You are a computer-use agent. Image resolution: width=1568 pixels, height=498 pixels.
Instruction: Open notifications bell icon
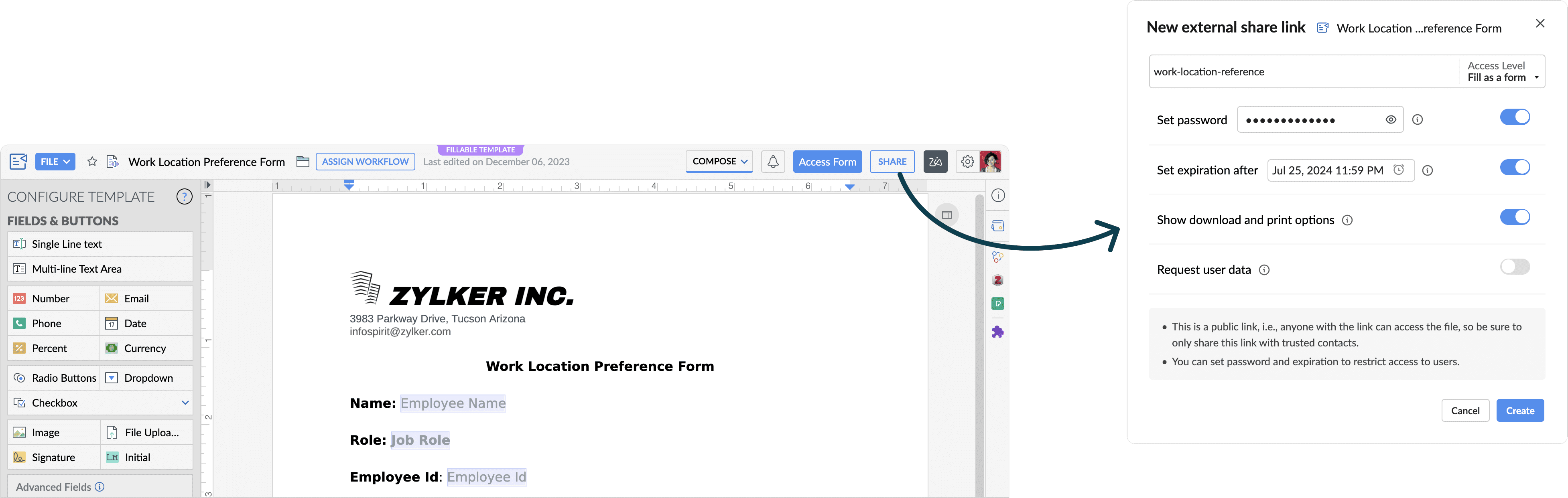773,162
